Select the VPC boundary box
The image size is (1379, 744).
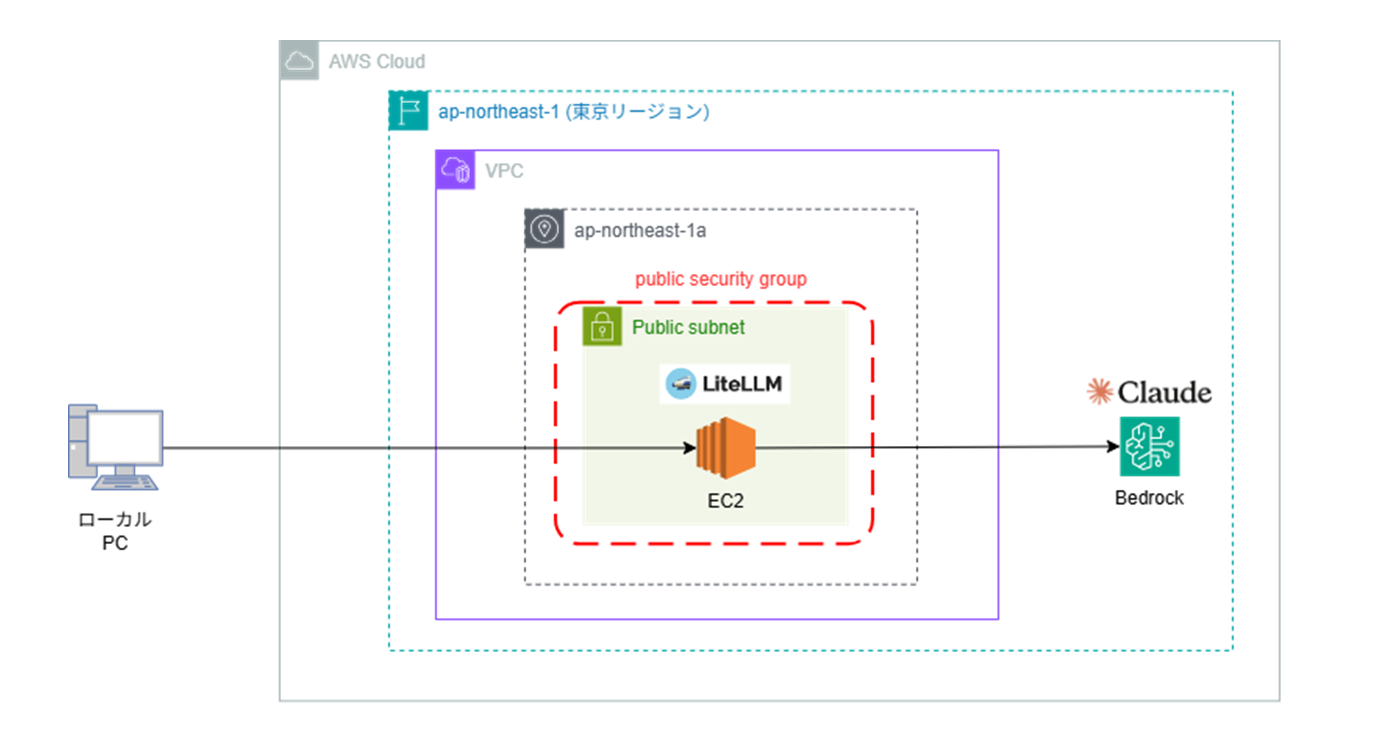[716, 619]
